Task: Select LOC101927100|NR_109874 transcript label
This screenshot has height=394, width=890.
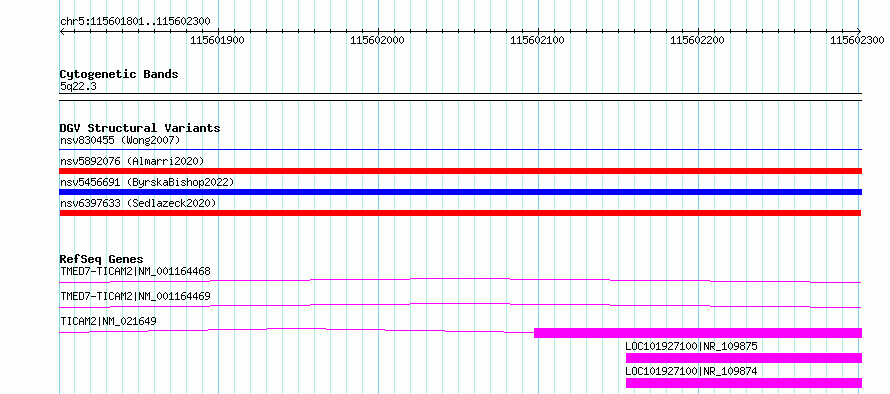Action: coord(691,371)
